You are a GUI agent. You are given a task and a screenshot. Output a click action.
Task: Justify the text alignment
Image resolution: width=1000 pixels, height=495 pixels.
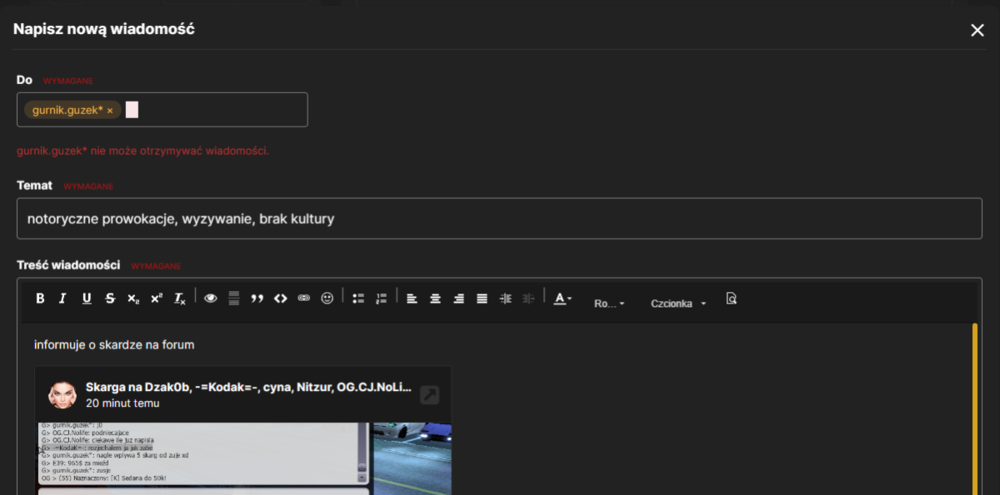point(482,299)
